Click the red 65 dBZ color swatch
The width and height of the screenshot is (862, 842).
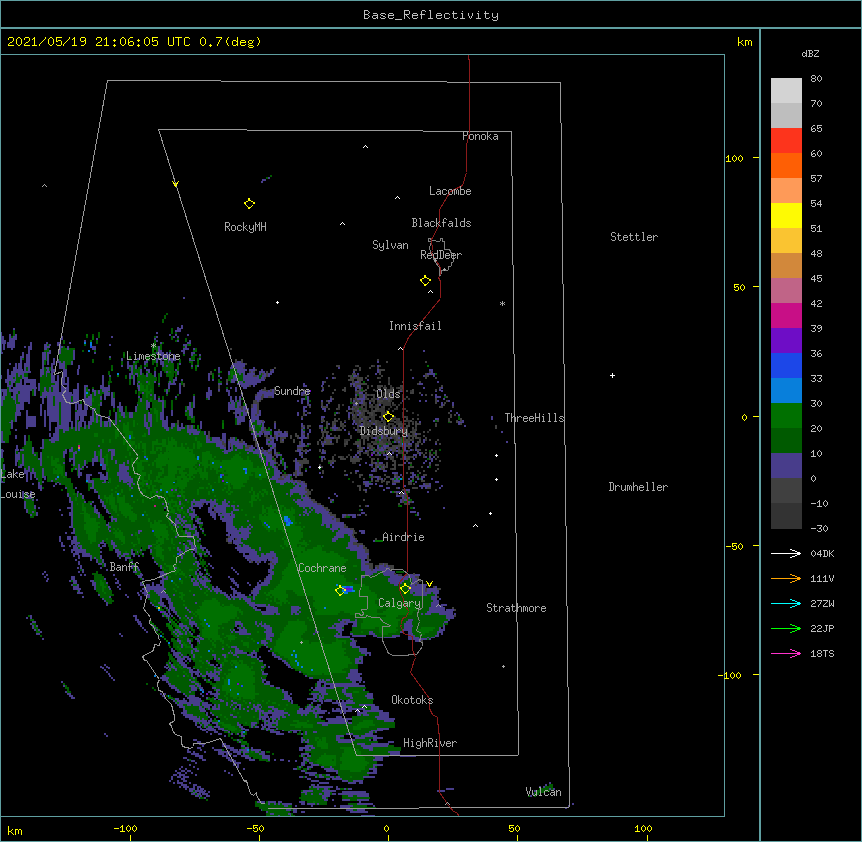(x=786, y=140)
